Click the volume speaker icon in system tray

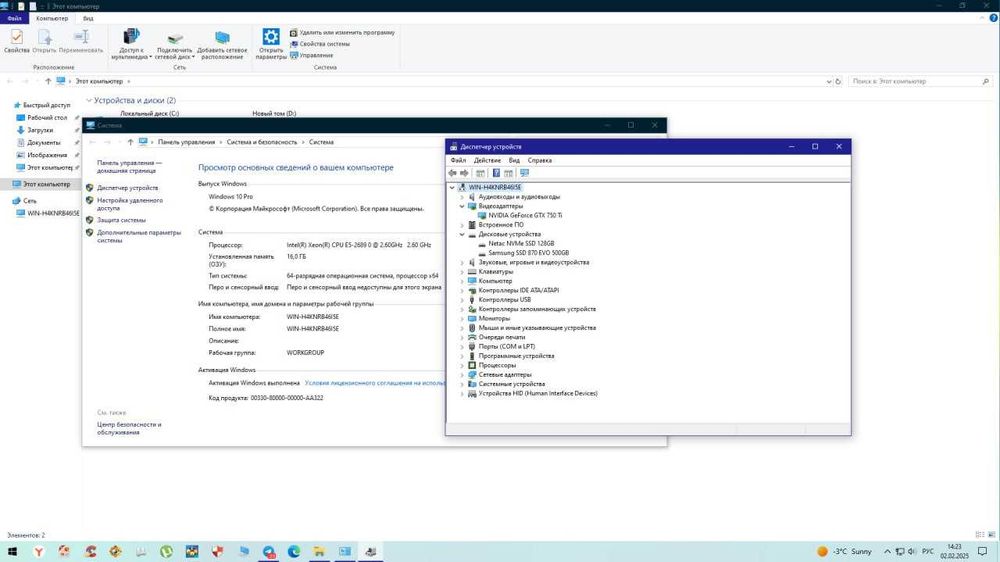[912, 551]
